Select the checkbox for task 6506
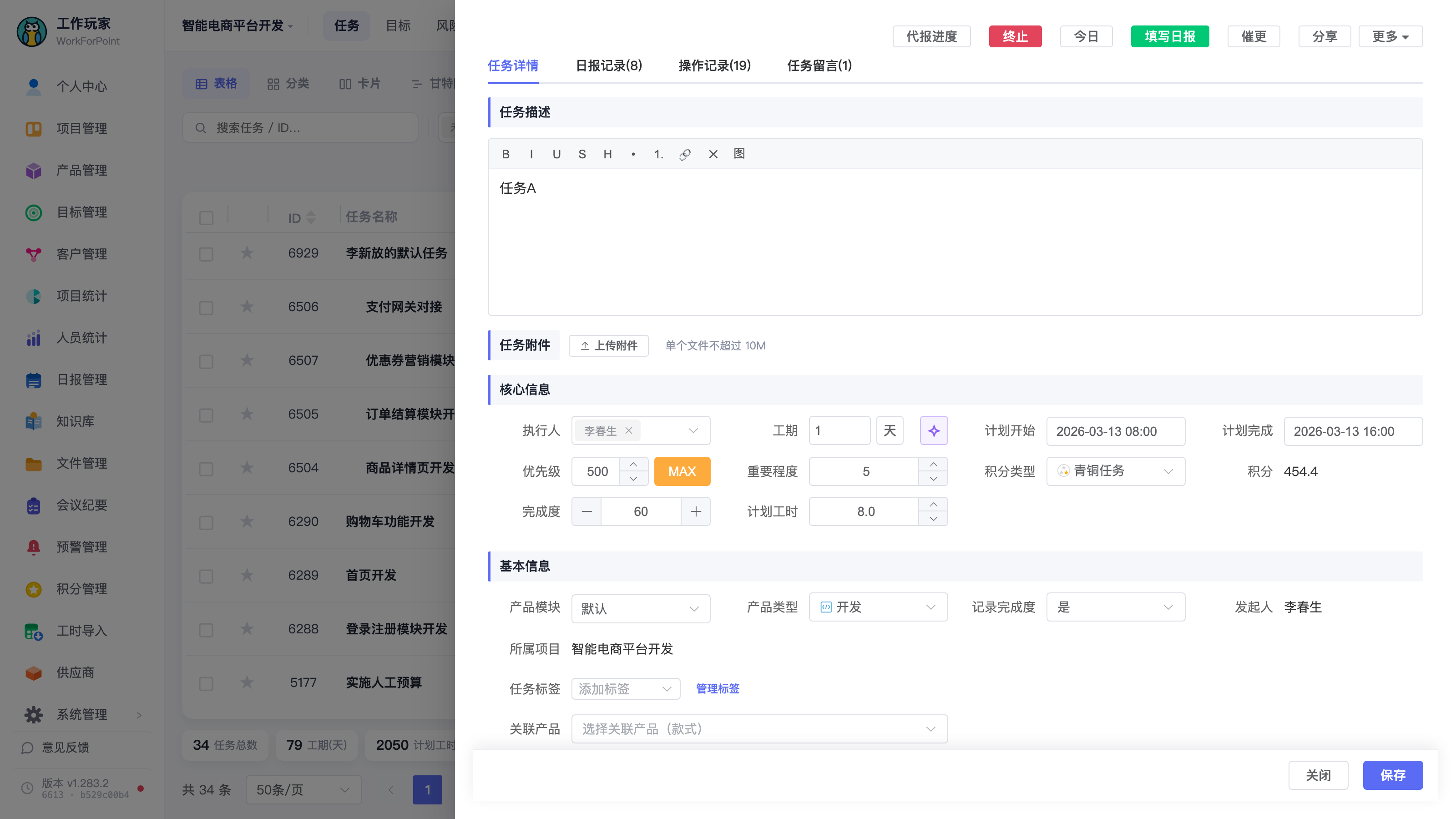Image resolution: width=1456 pixels, height=819 pixels. [206, 308]
